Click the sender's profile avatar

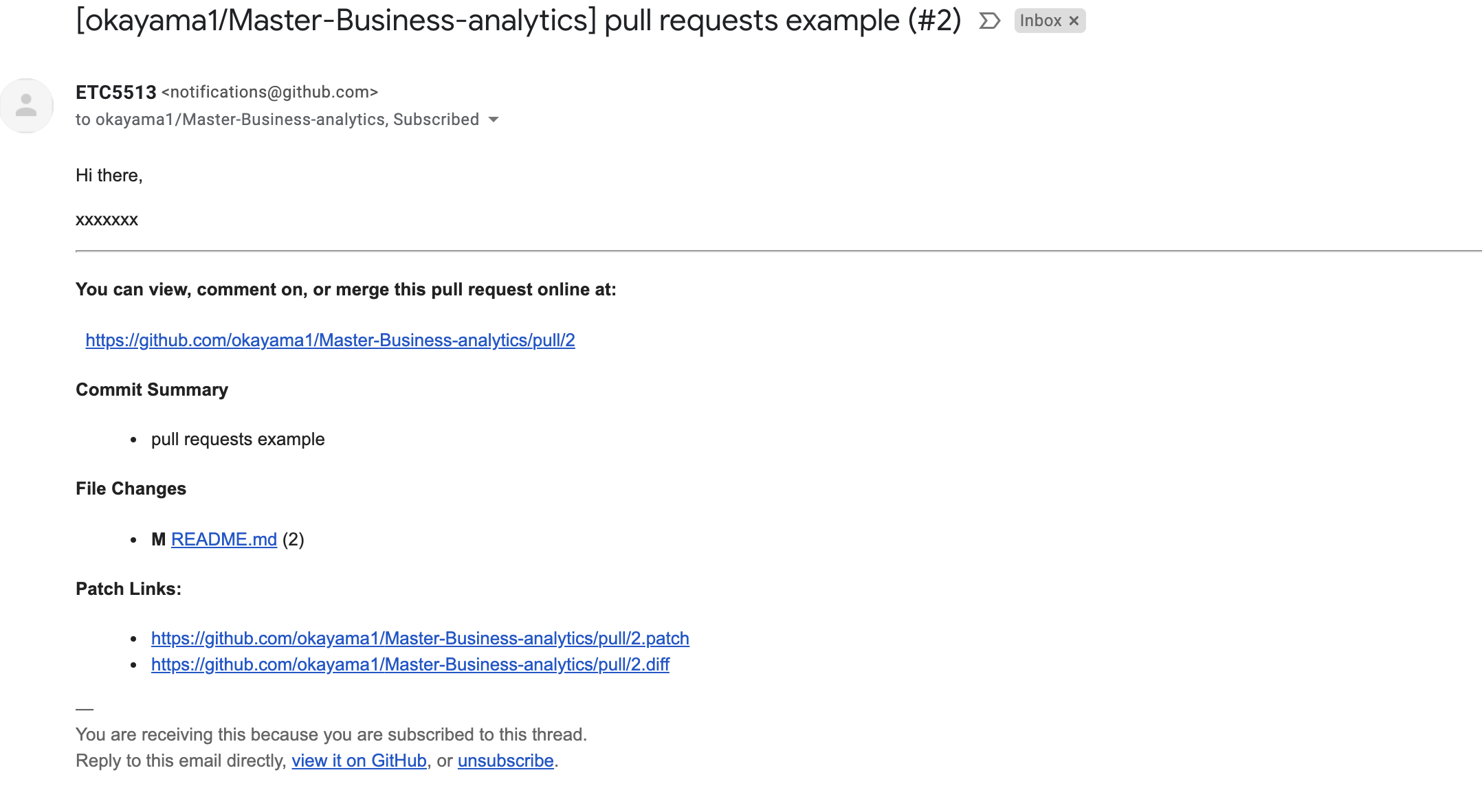tap(27, 106)
